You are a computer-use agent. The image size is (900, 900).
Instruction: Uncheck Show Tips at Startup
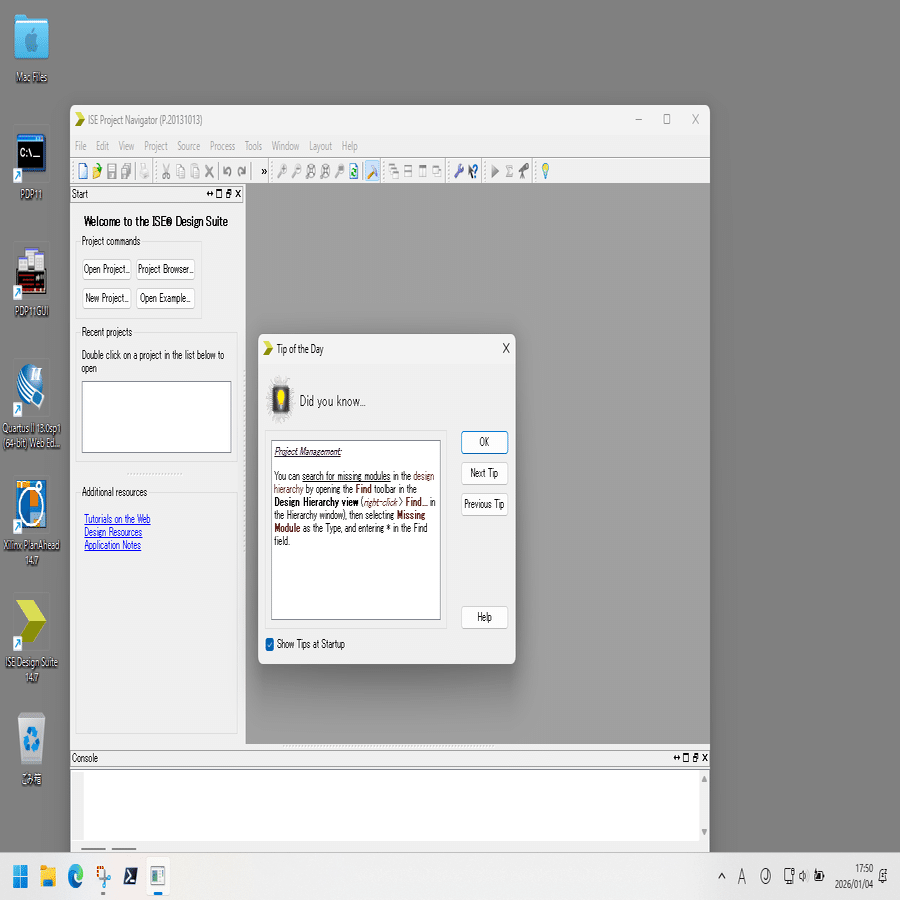(270, 644)
